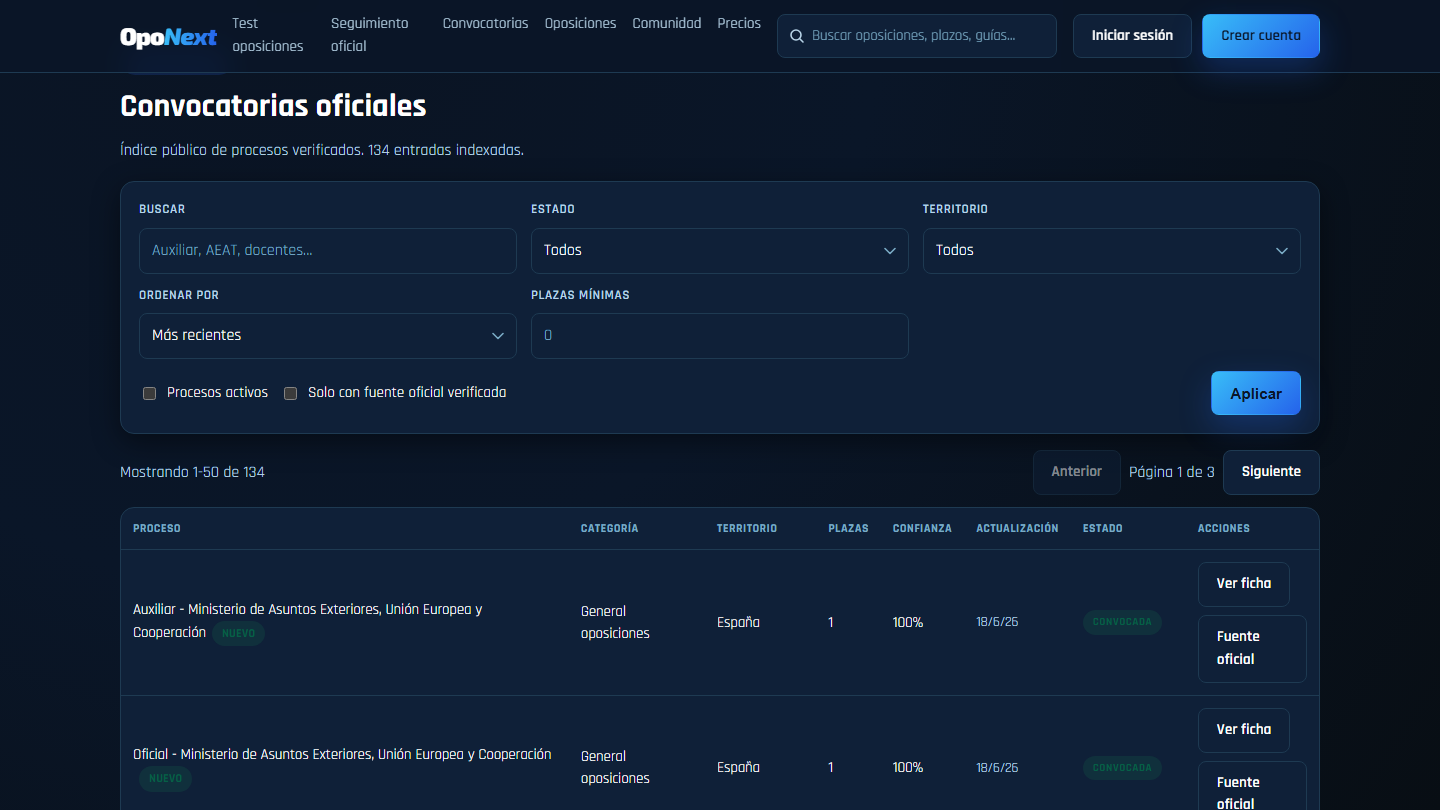Viewport: 1440px width, 810px height.
Task: Click the Proceso column header
Action: point(157,528)
